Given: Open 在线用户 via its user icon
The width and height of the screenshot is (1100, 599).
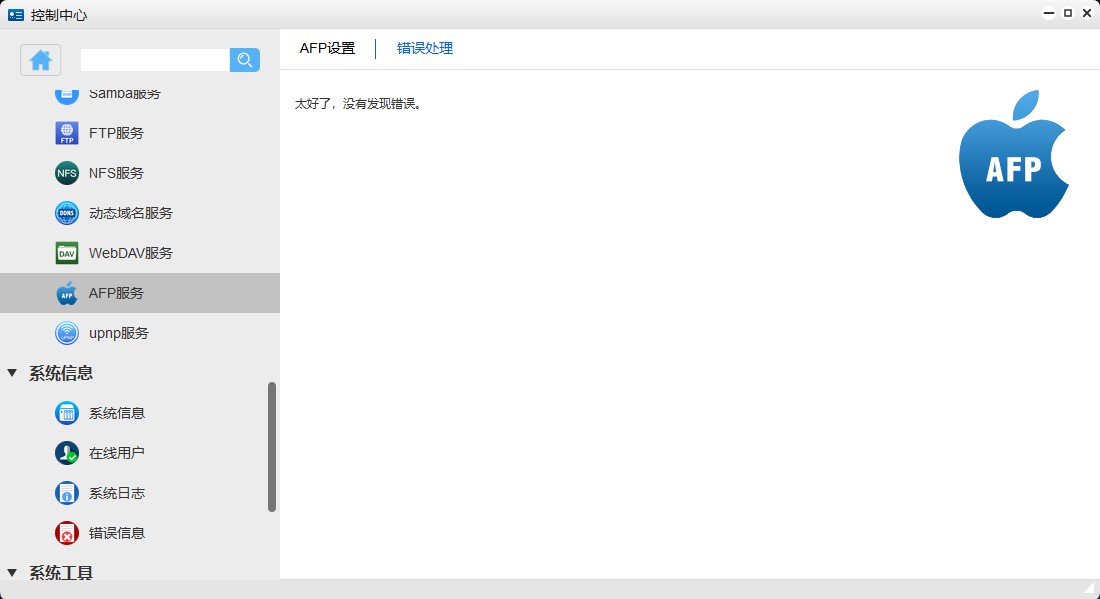Looking at the screenshot, I should [65, 453].
